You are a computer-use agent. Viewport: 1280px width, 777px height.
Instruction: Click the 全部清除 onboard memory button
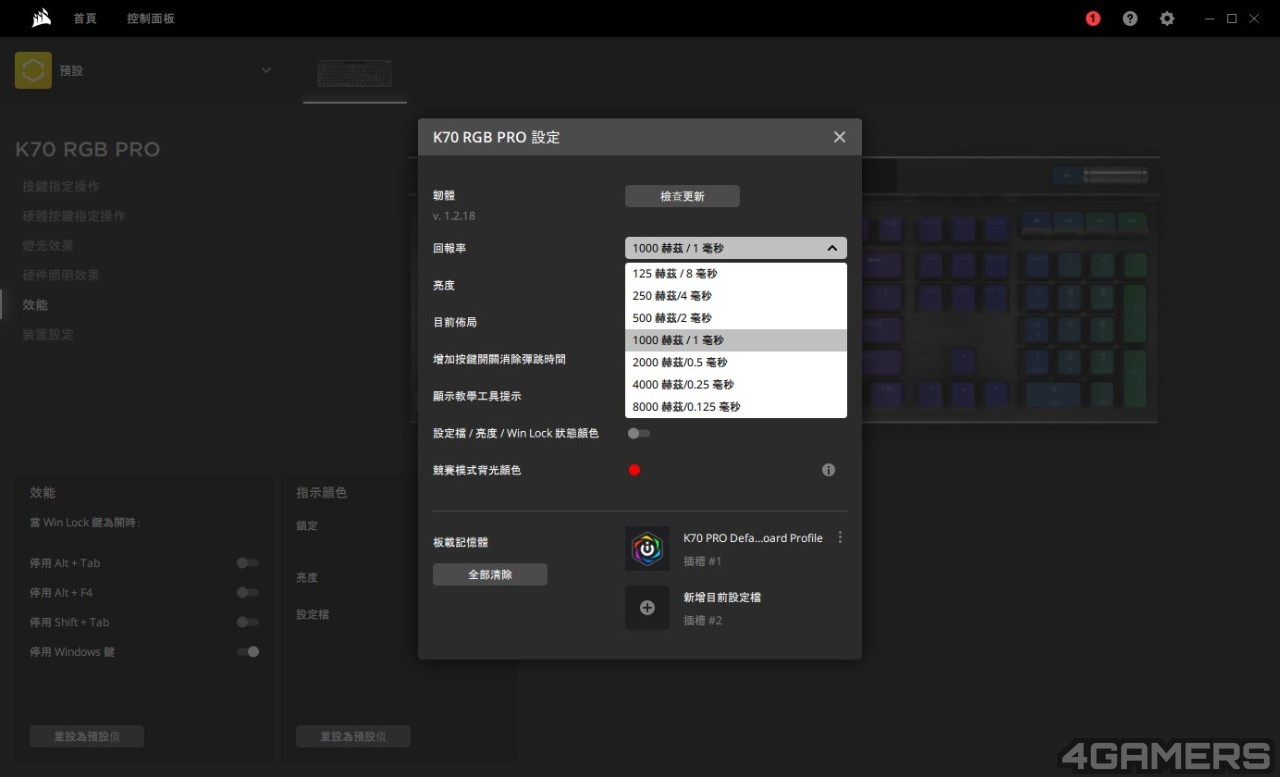coord(490,575)
